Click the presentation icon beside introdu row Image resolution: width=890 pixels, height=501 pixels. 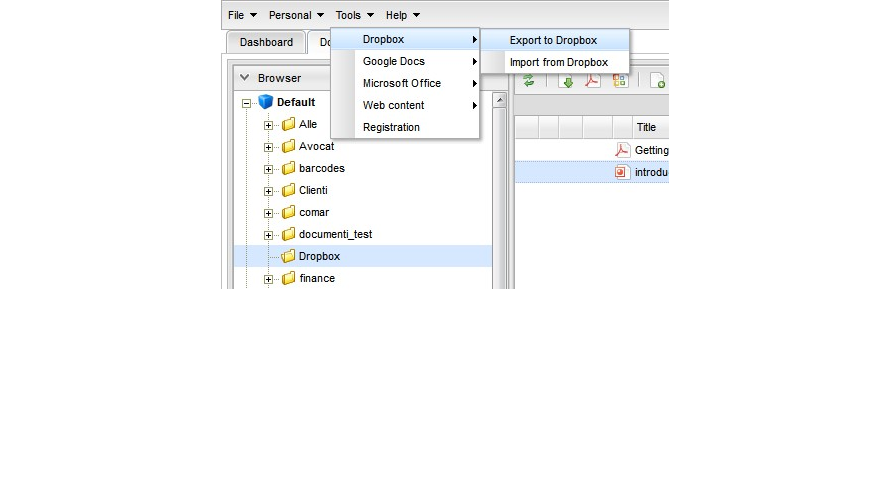point(622,172)
